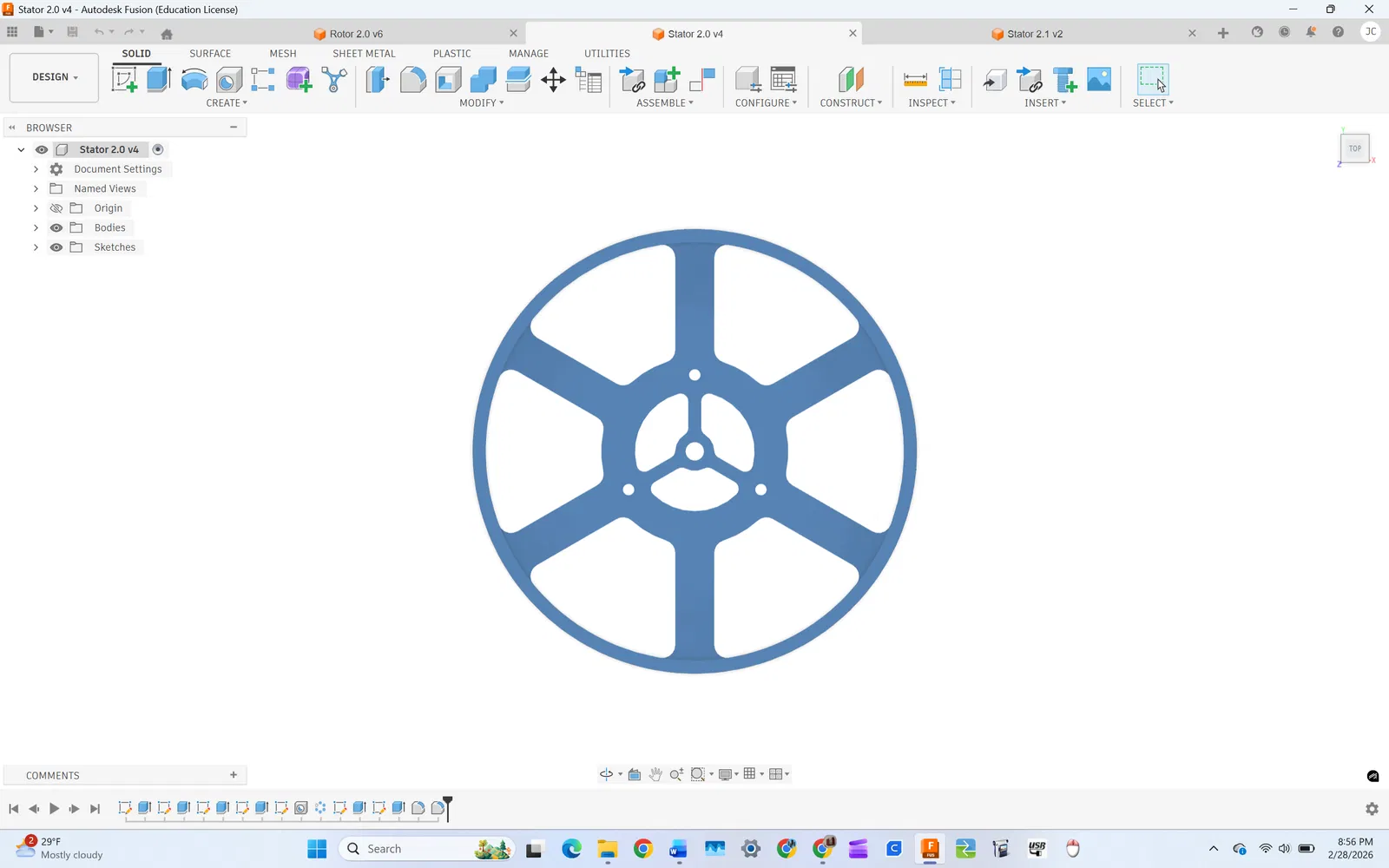This screenshot has height=868, width=1389.
Task: Switch to the SHEET METAL tab
Action: (x=364, y=54)
